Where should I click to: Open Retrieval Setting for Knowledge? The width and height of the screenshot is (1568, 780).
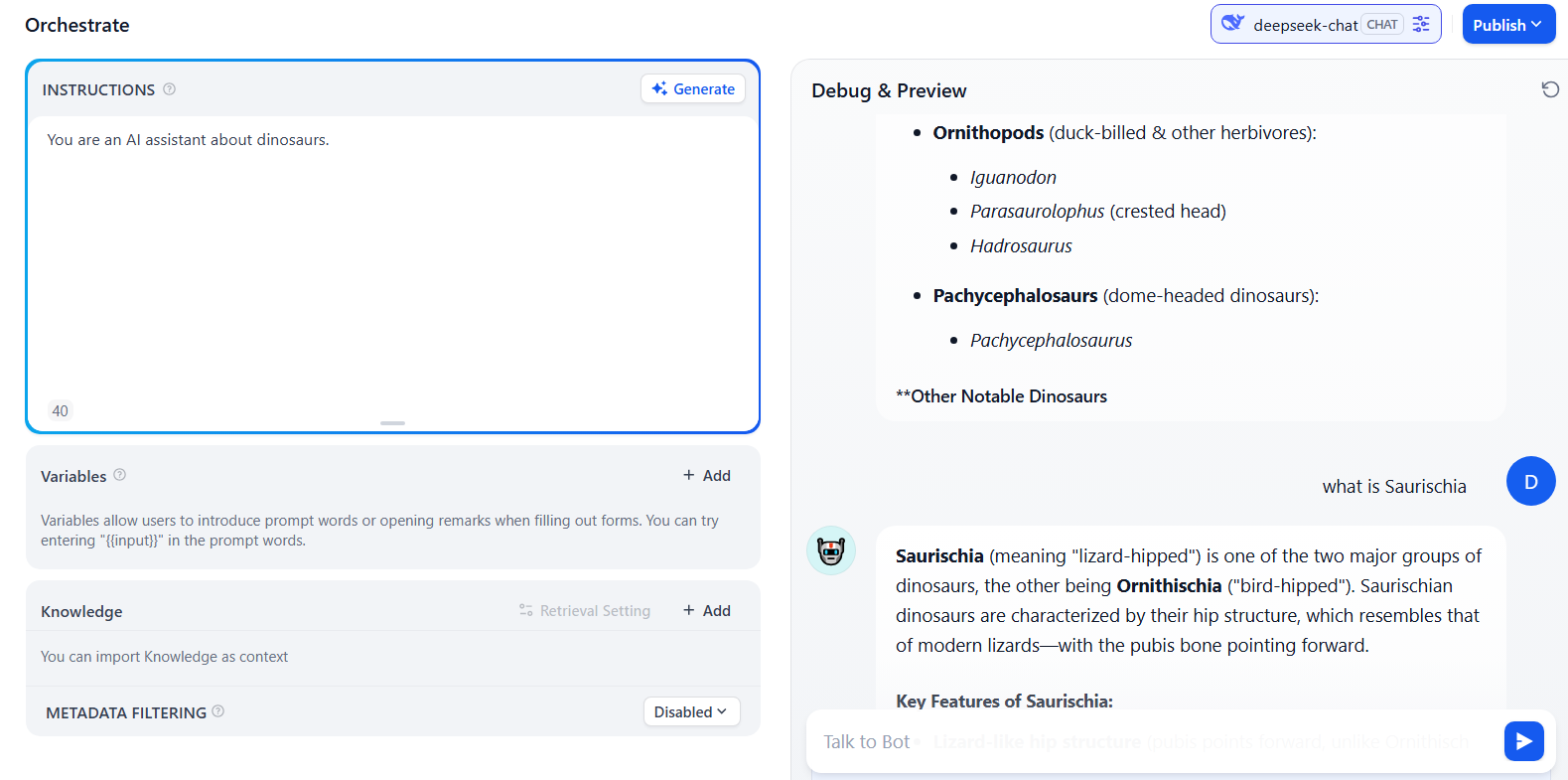pos(585,610)
